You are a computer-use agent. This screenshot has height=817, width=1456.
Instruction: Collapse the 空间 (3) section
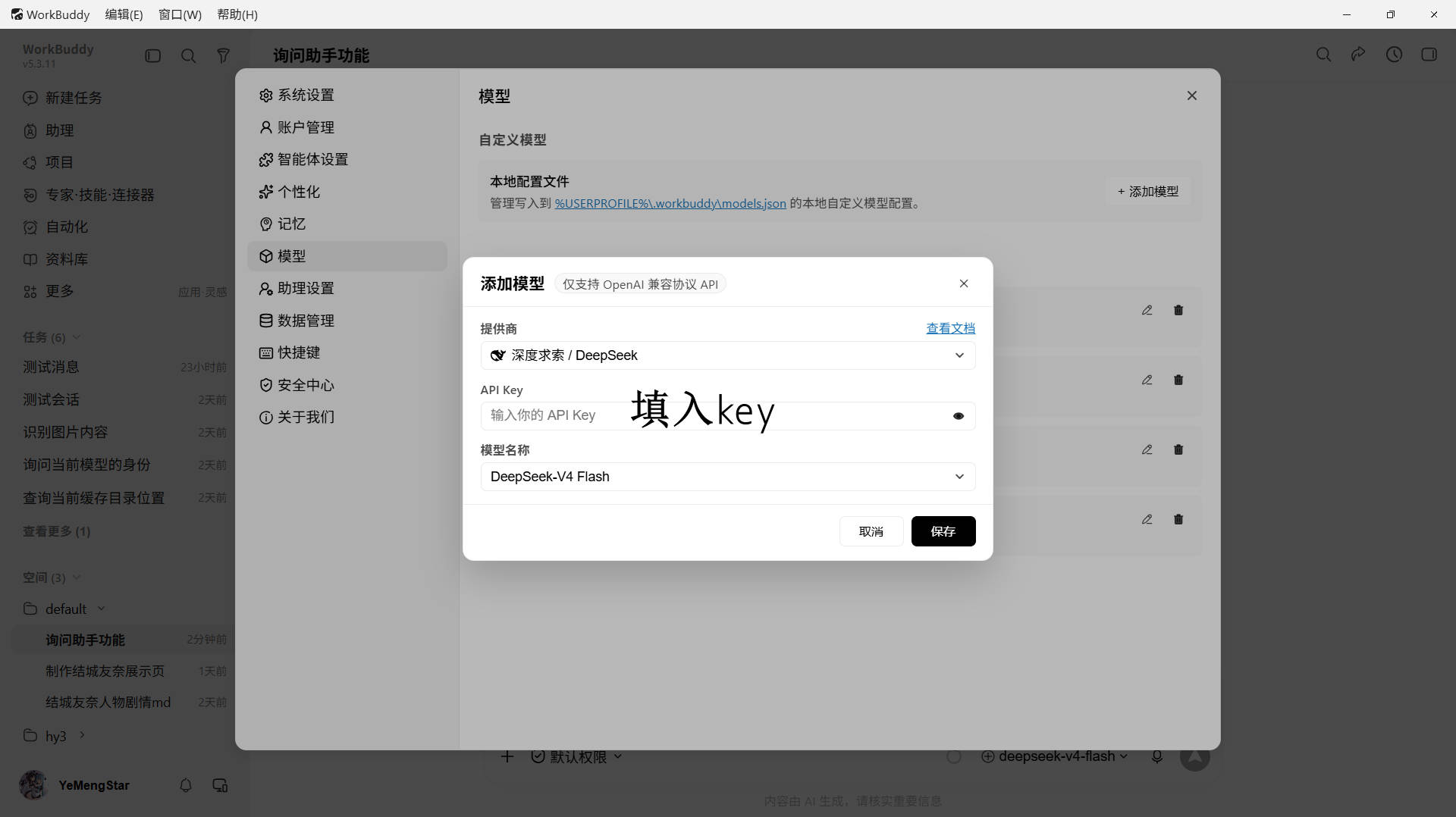[x=52, y=578]
